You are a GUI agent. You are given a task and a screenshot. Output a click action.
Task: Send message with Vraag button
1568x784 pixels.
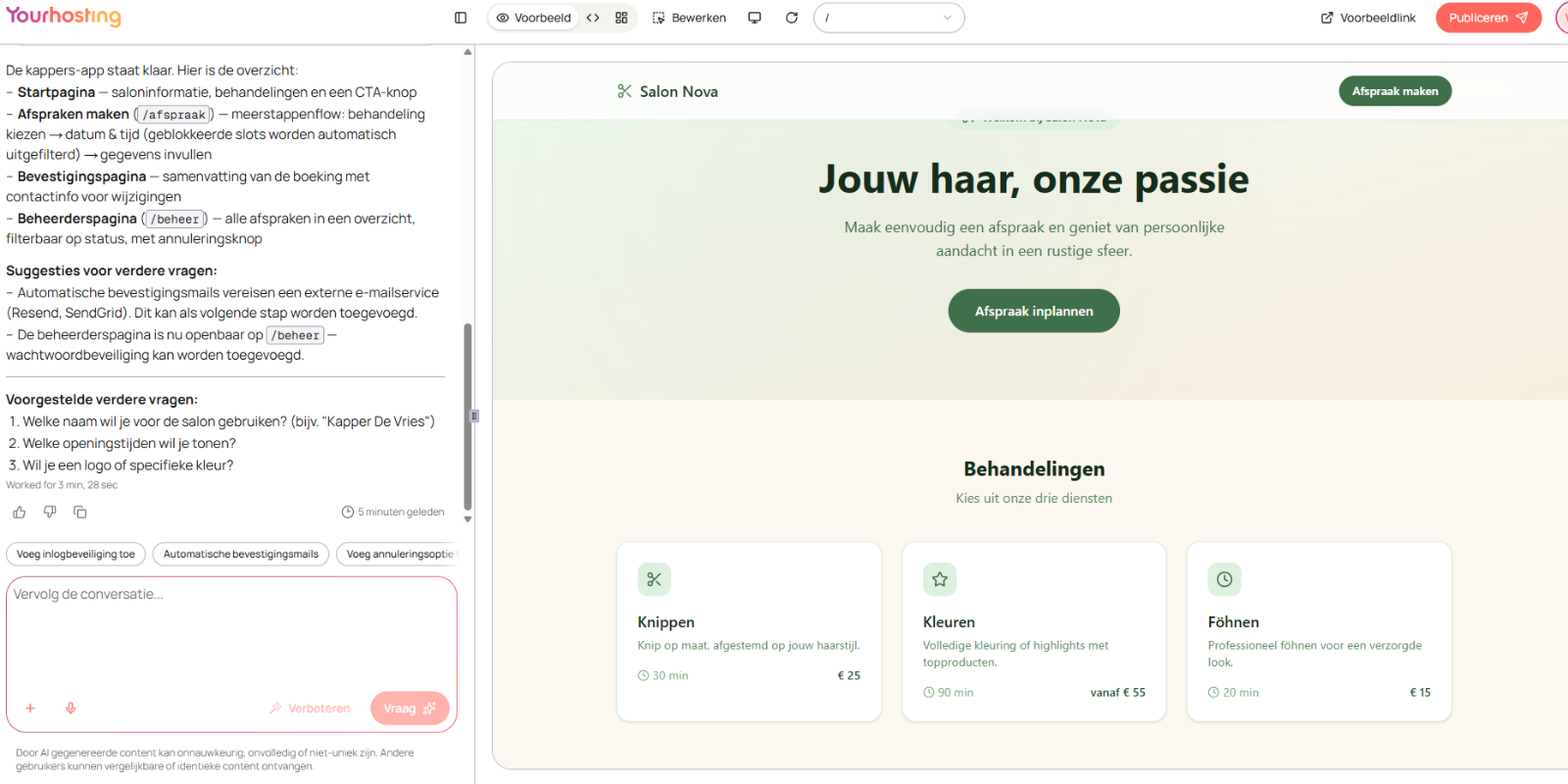coord(410,709)
